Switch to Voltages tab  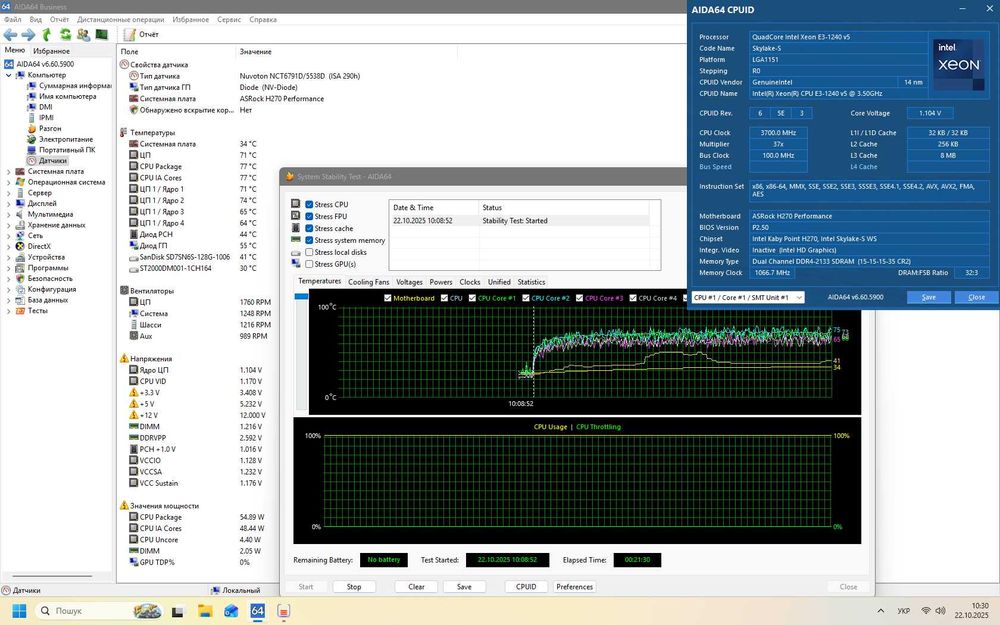409,282
